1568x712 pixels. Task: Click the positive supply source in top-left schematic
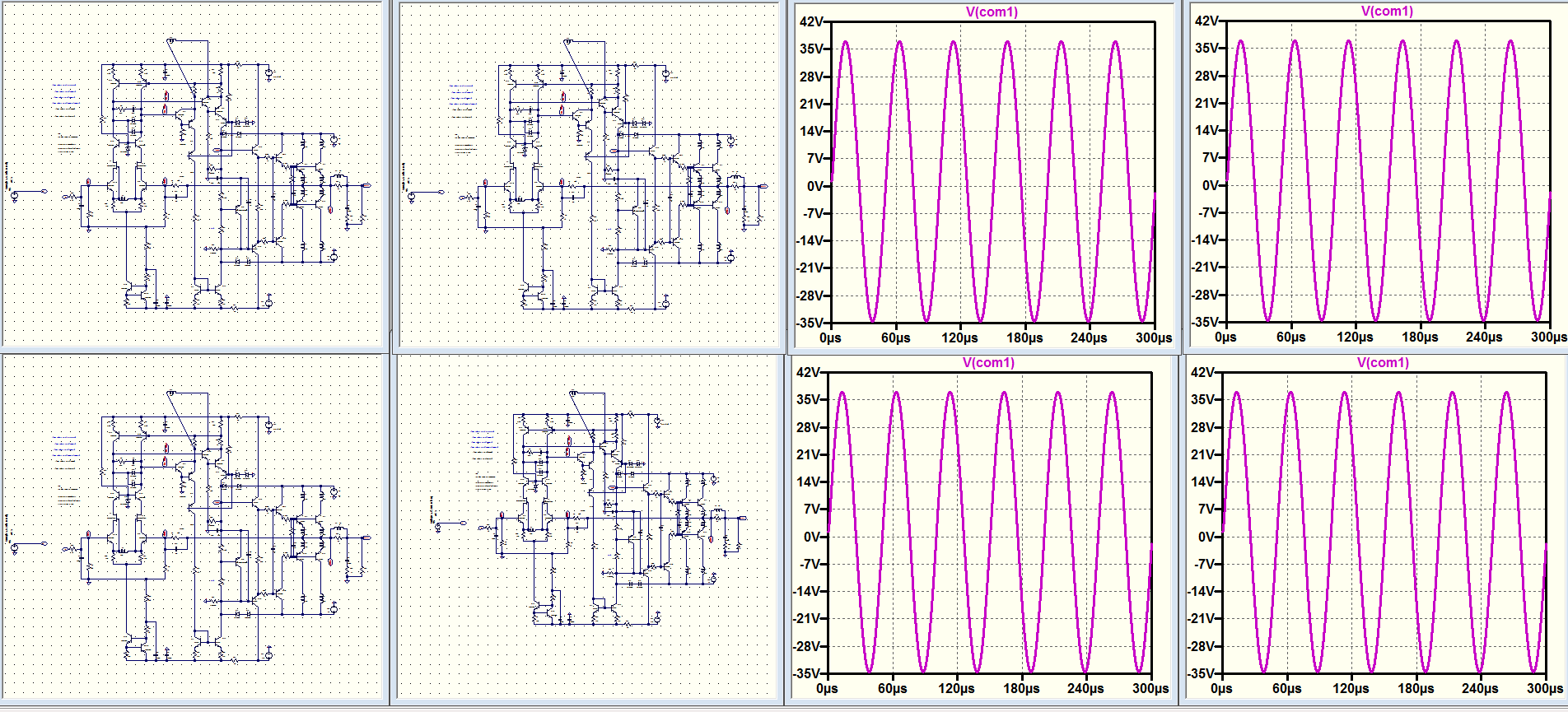pyautogui.click(x=268, y=73)
